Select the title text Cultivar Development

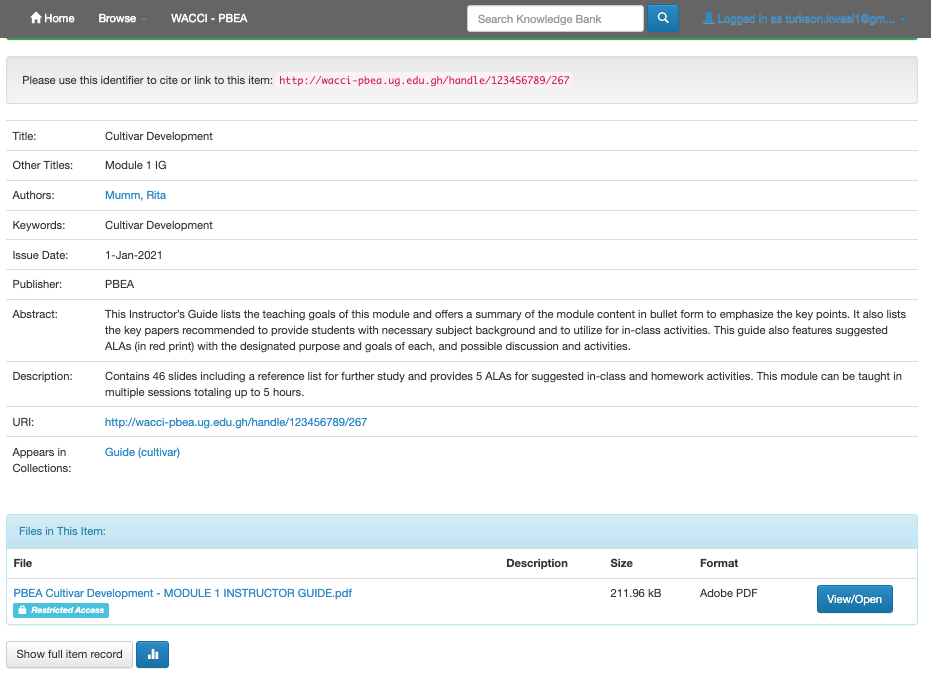(159, 136)
